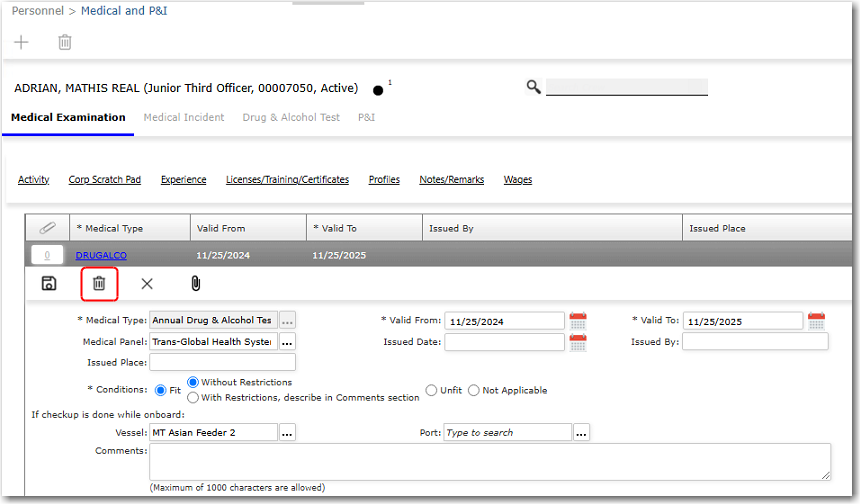
Task: Select the Unfit condition radio button
Action: coord(431,390)
